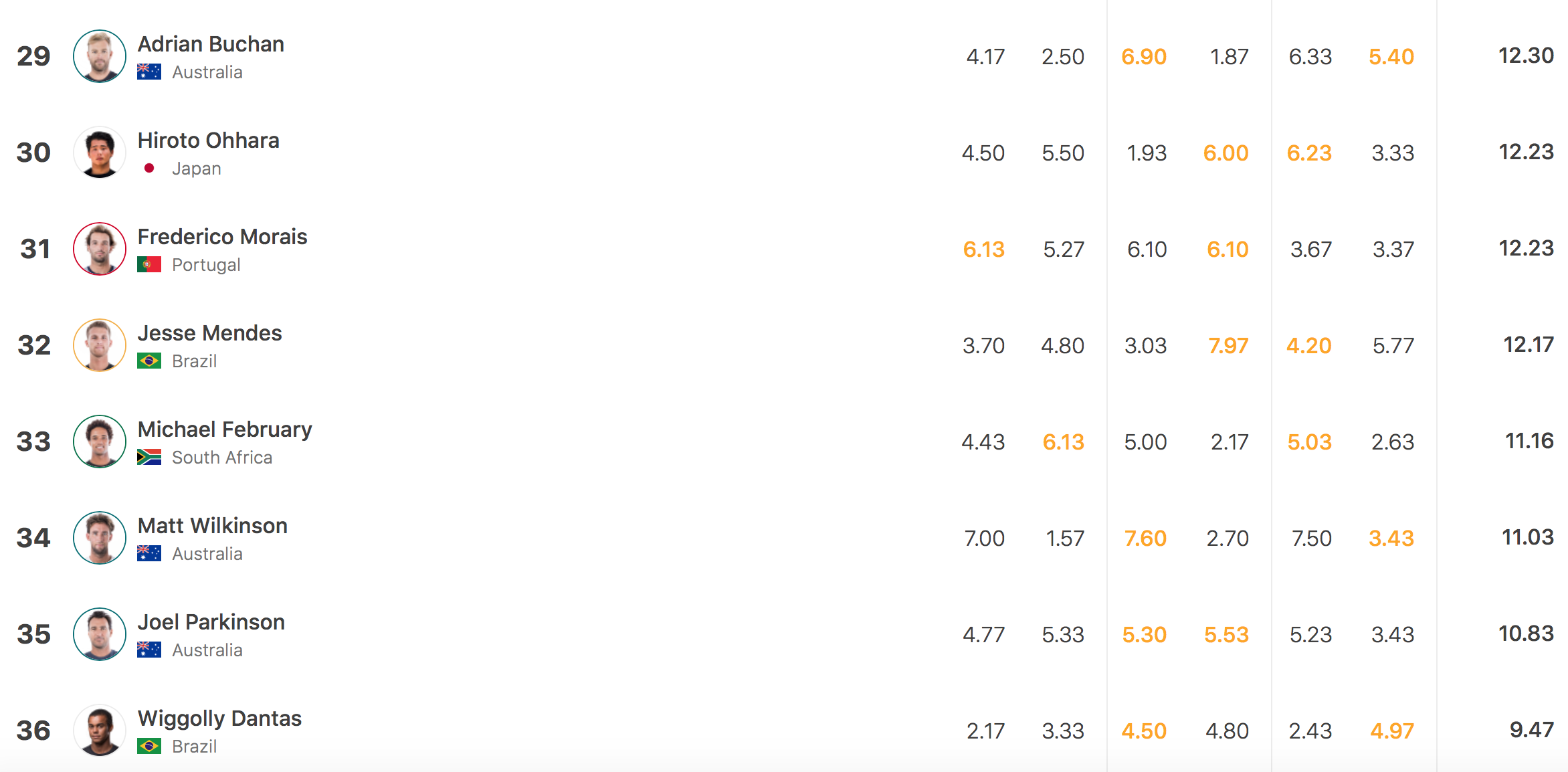This screenshot has height=772, width=1568.
Task: Click Frederico Morais's round profile picture
Action: pos(99,249)
